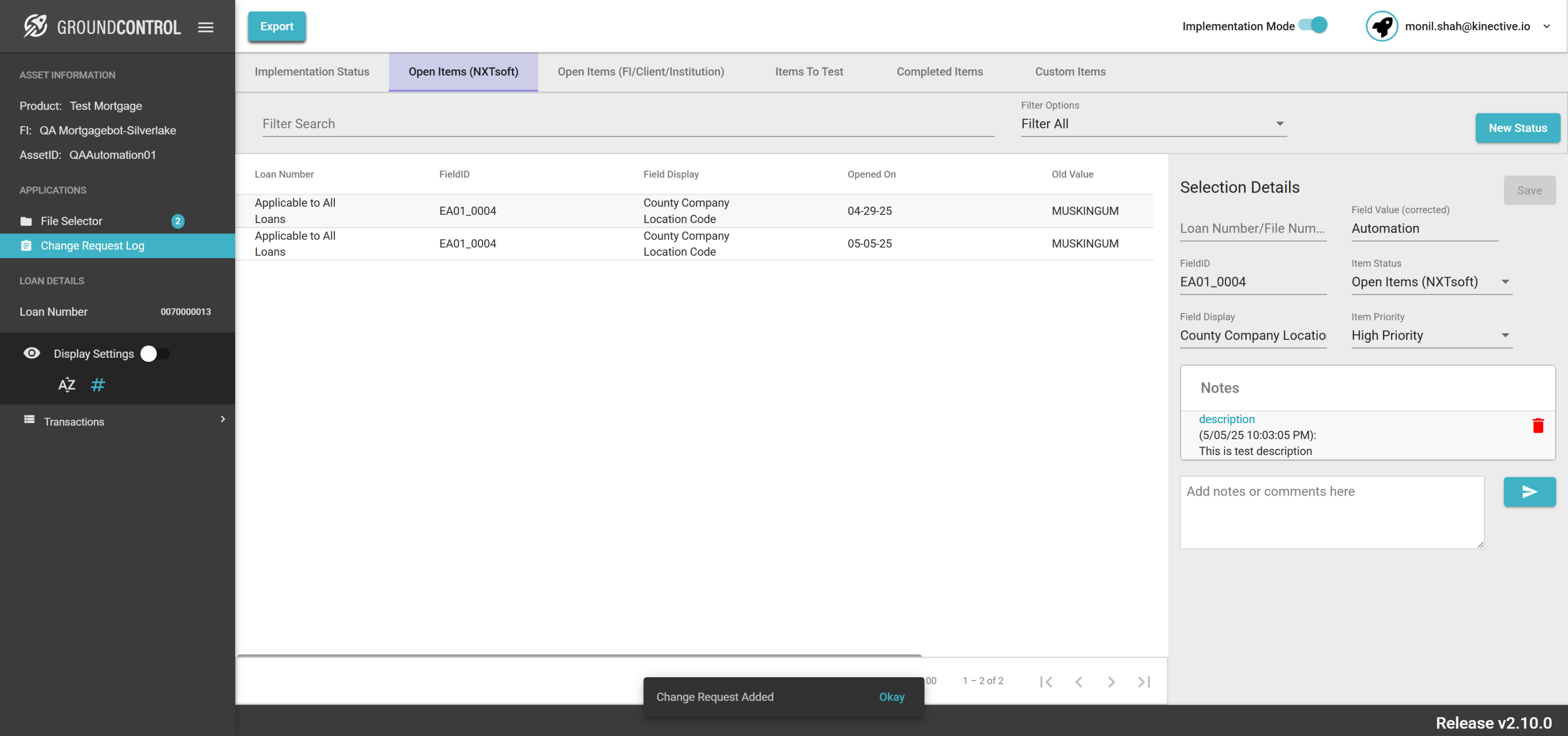Click the Export button
1568x736 pixels.
point(276,26)
